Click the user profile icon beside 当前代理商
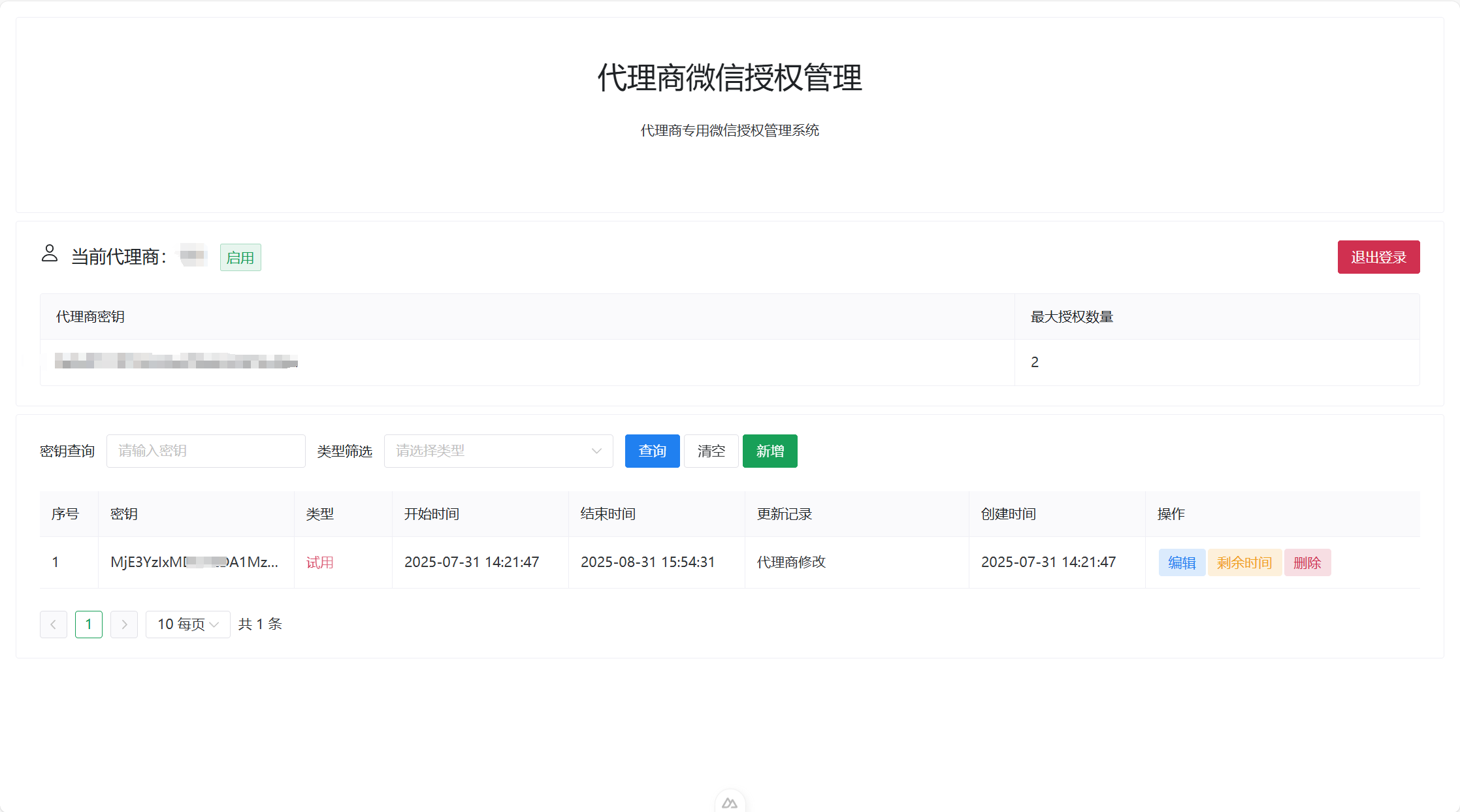 (50, 253)
